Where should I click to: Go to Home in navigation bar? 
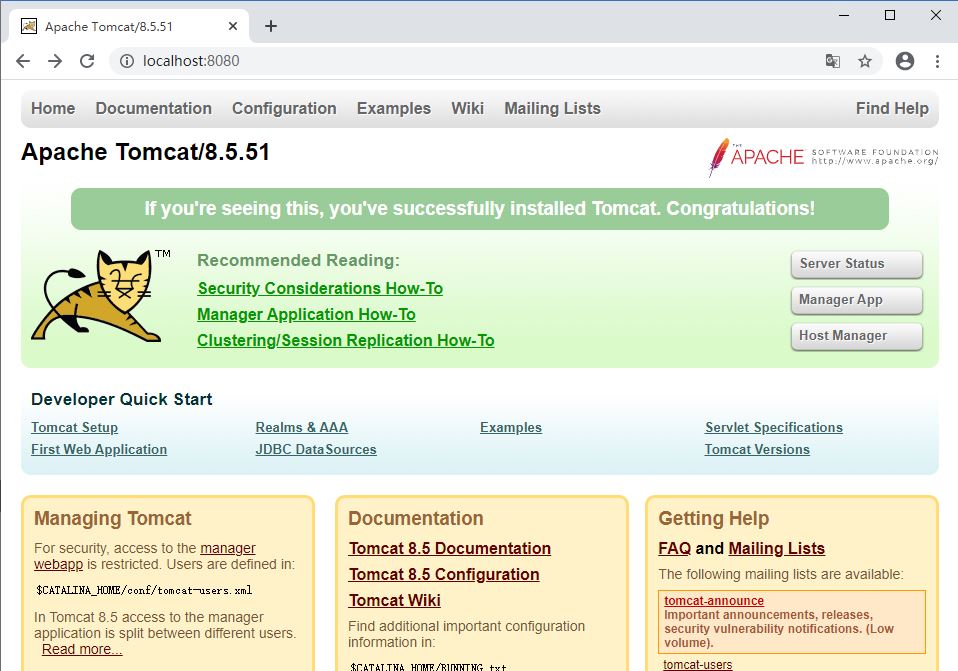pyautogui.click(x=53, y=108)
